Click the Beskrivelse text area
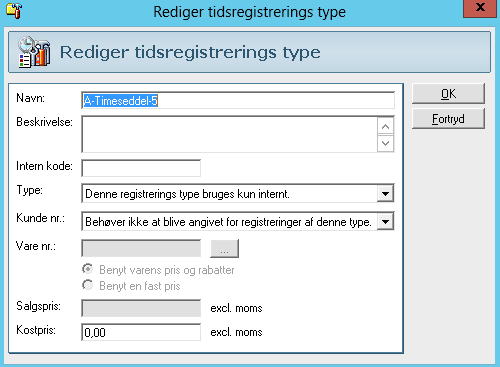 pos(229,134)
